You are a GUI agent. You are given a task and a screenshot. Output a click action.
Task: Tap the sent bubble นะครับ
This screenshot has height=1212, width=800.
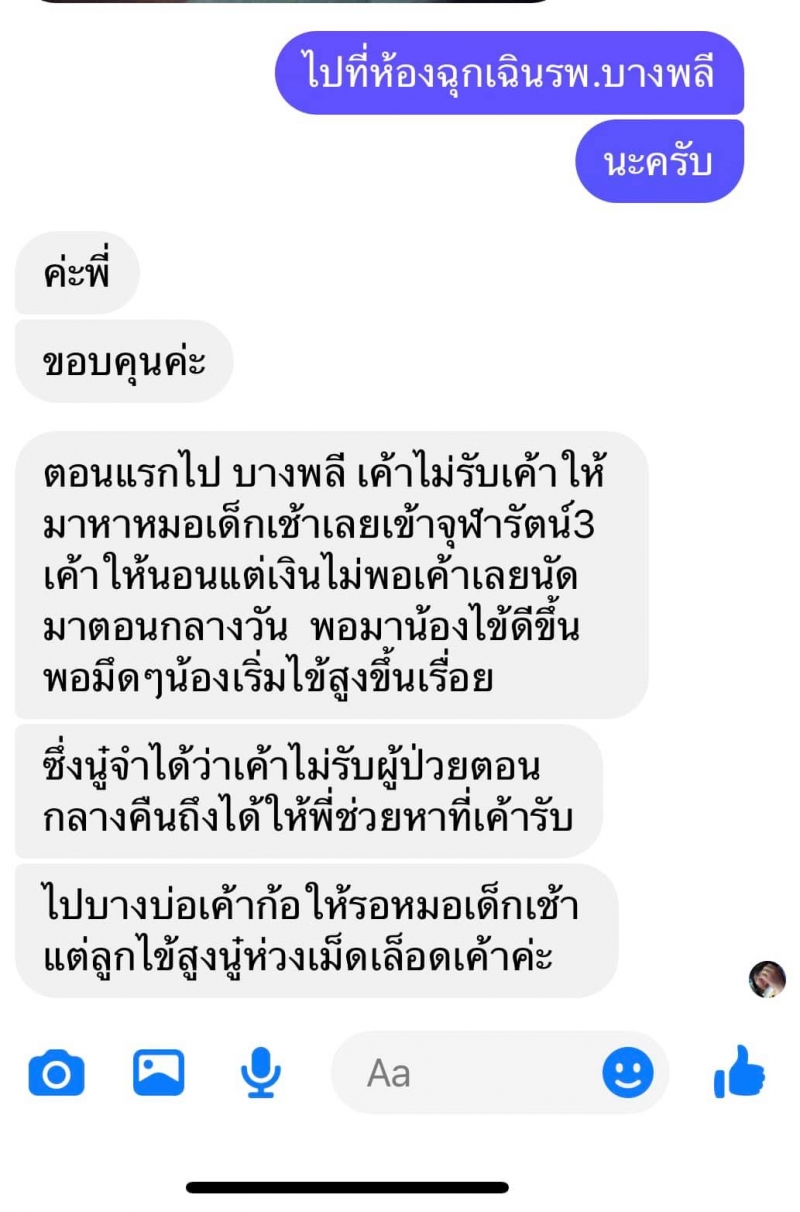(x=660, y=161)
